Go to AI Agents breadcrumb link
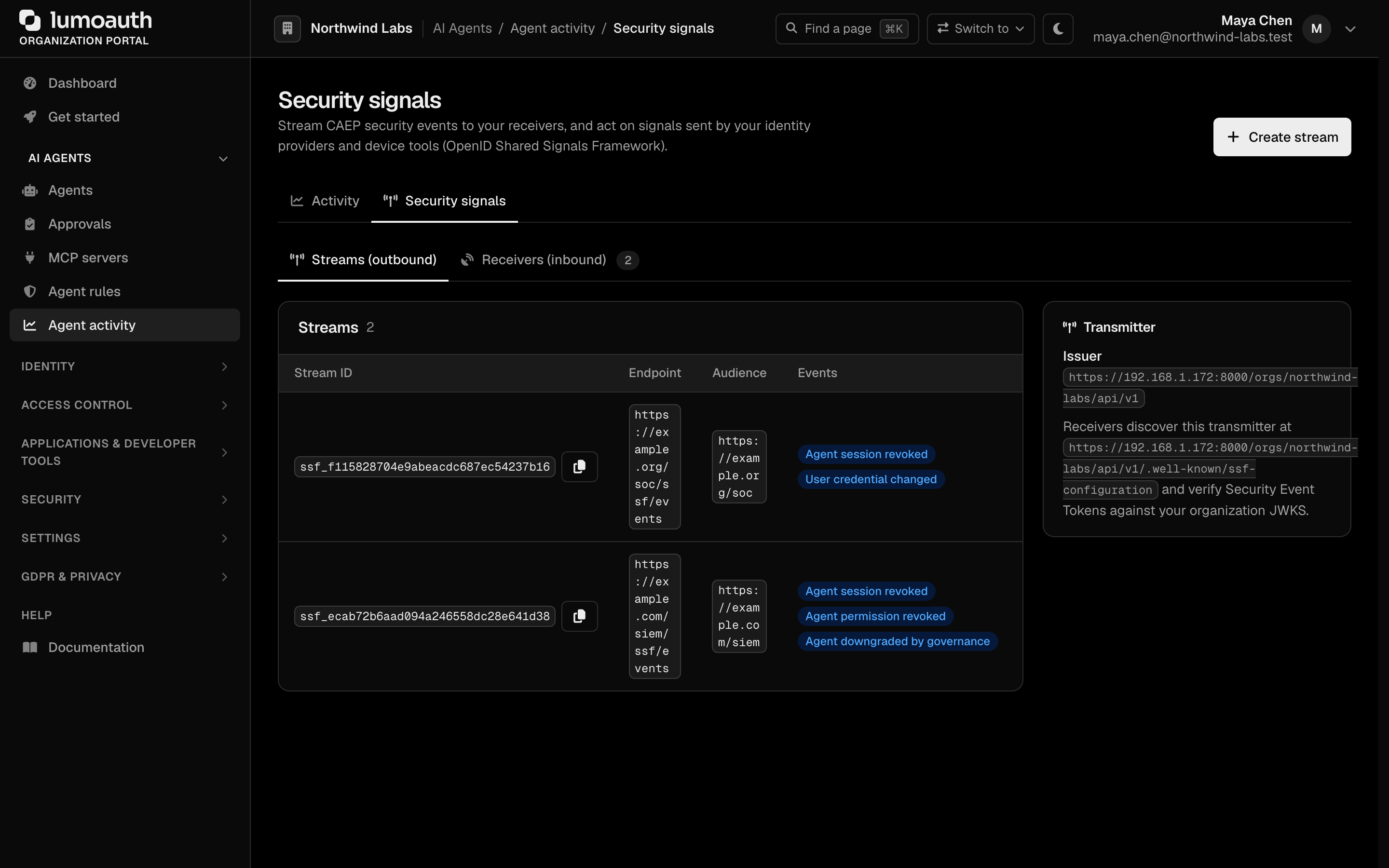The height and width of the screenshot is (868, 1389). coord(462,28)
